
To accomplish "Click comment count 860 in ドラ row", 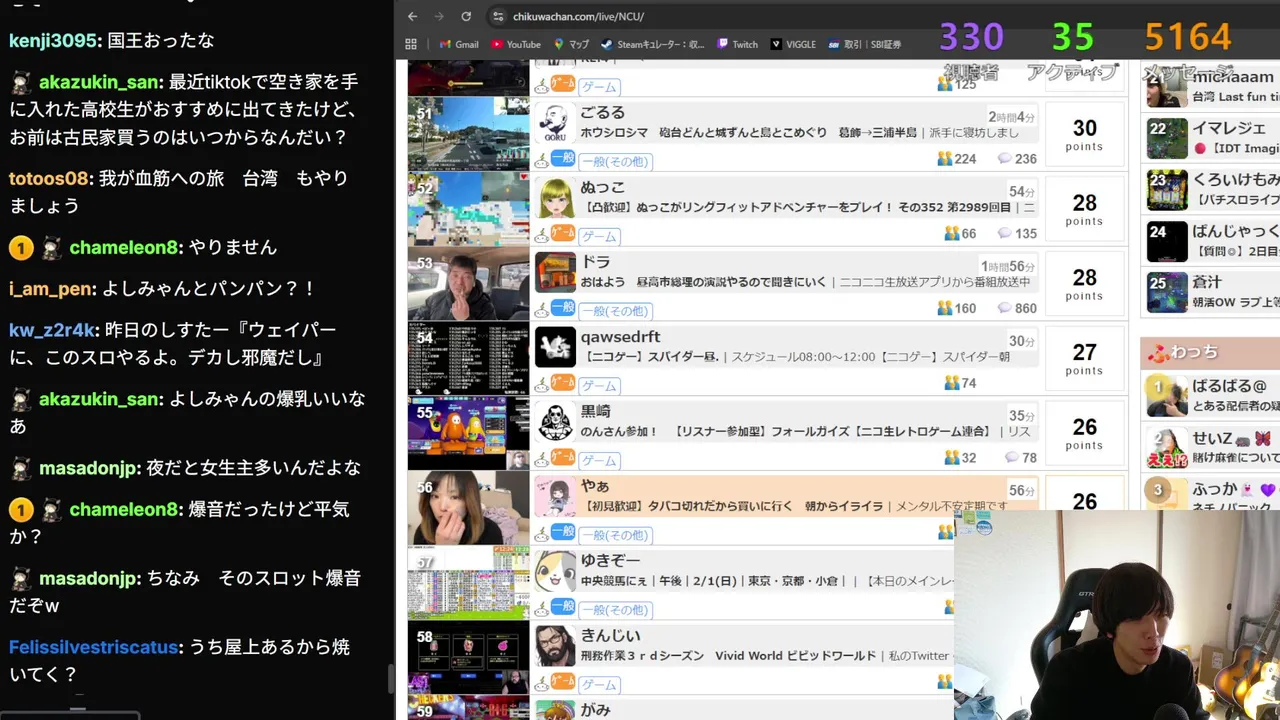I will click(x=1017, y=308).
